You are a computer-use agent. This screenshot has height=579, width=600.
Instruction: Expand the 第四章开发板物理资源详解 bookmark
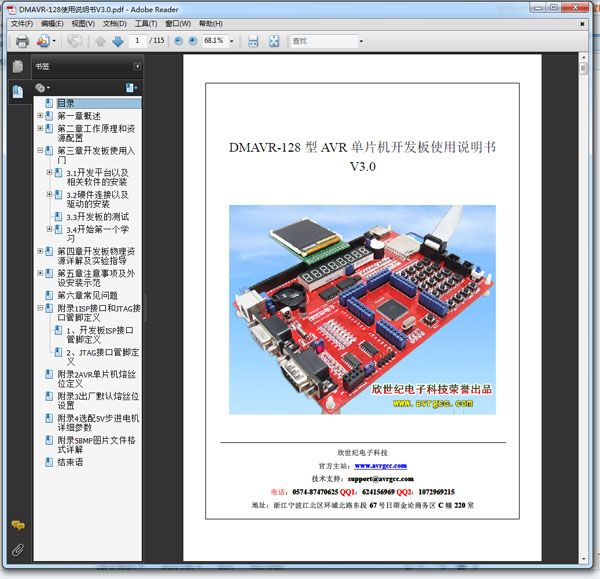tap(40, 251)
